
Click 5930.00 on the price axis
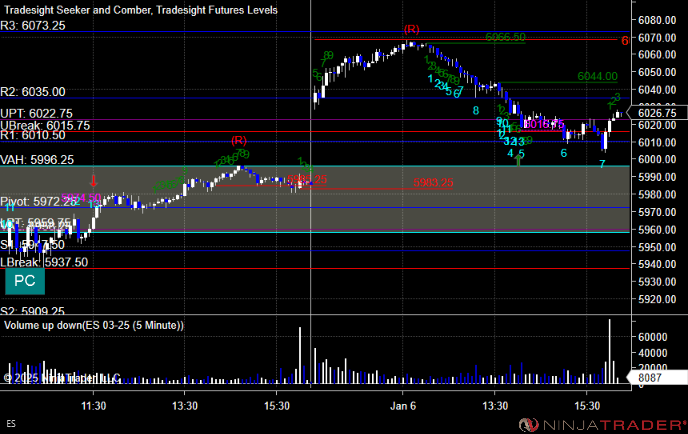click(657, 282)
